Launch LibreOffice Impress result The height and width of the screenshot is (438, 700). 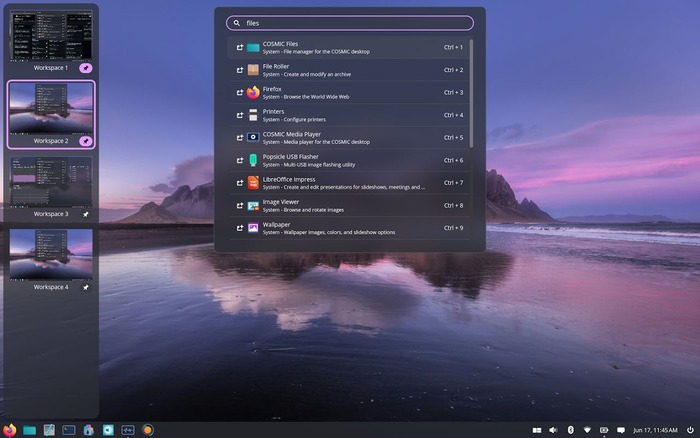click(x=350, y=183)
